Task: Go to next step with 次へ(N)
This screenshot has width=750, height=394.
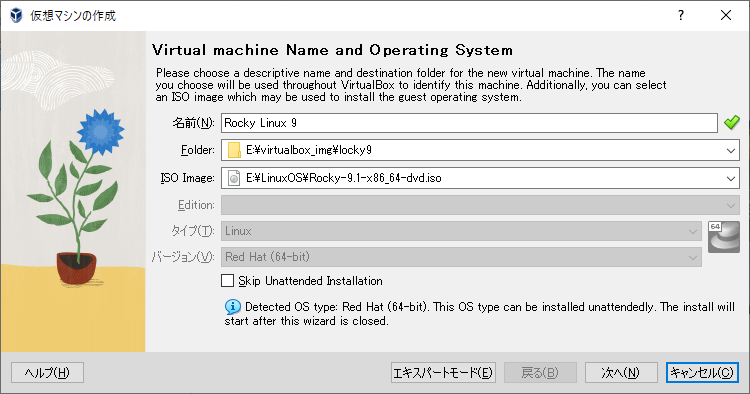Action: (x=620, y=372)
